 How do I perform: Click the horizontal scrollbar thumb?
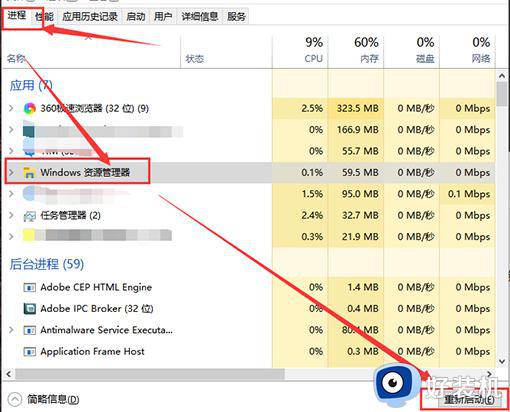150,374
